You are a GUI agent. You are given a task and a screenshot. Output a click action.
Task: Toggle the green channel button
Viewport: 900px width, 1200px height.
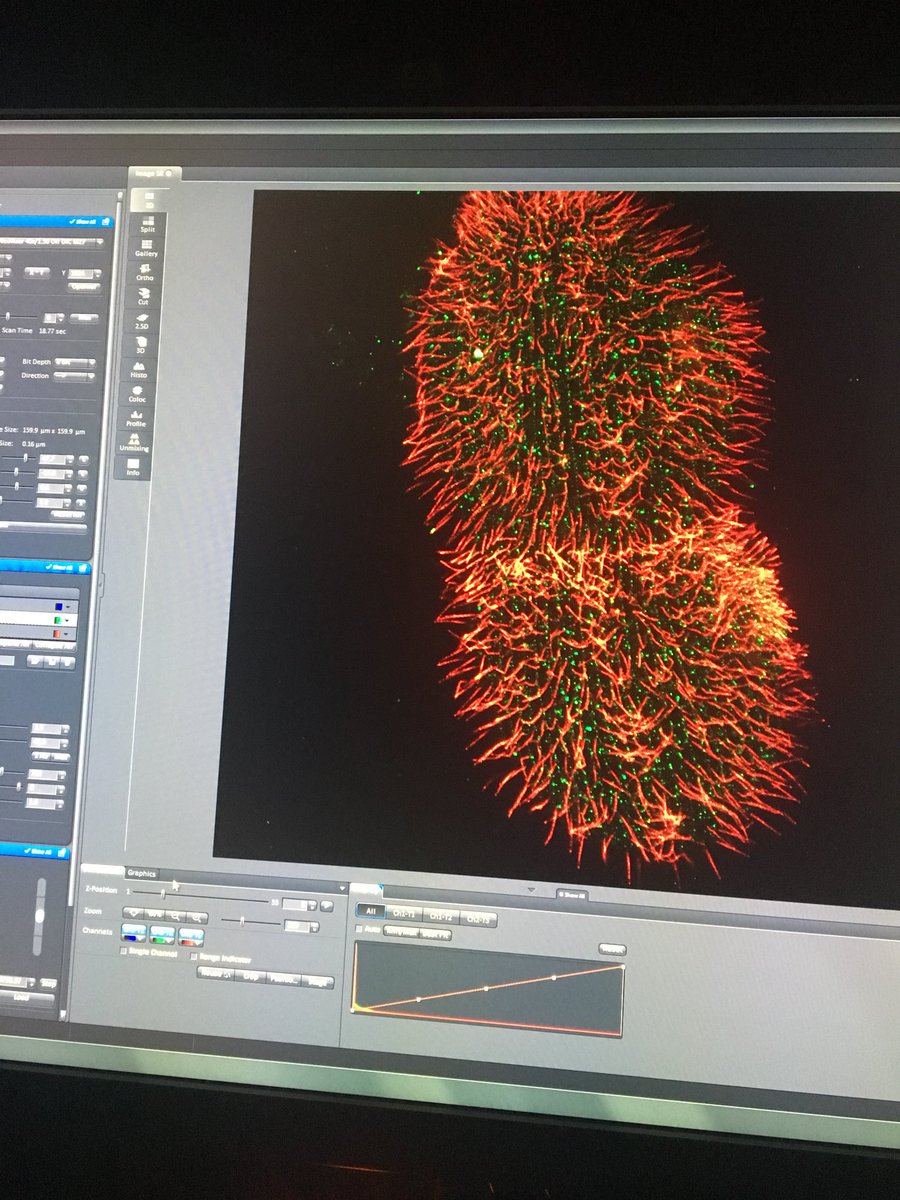point(162,935)
